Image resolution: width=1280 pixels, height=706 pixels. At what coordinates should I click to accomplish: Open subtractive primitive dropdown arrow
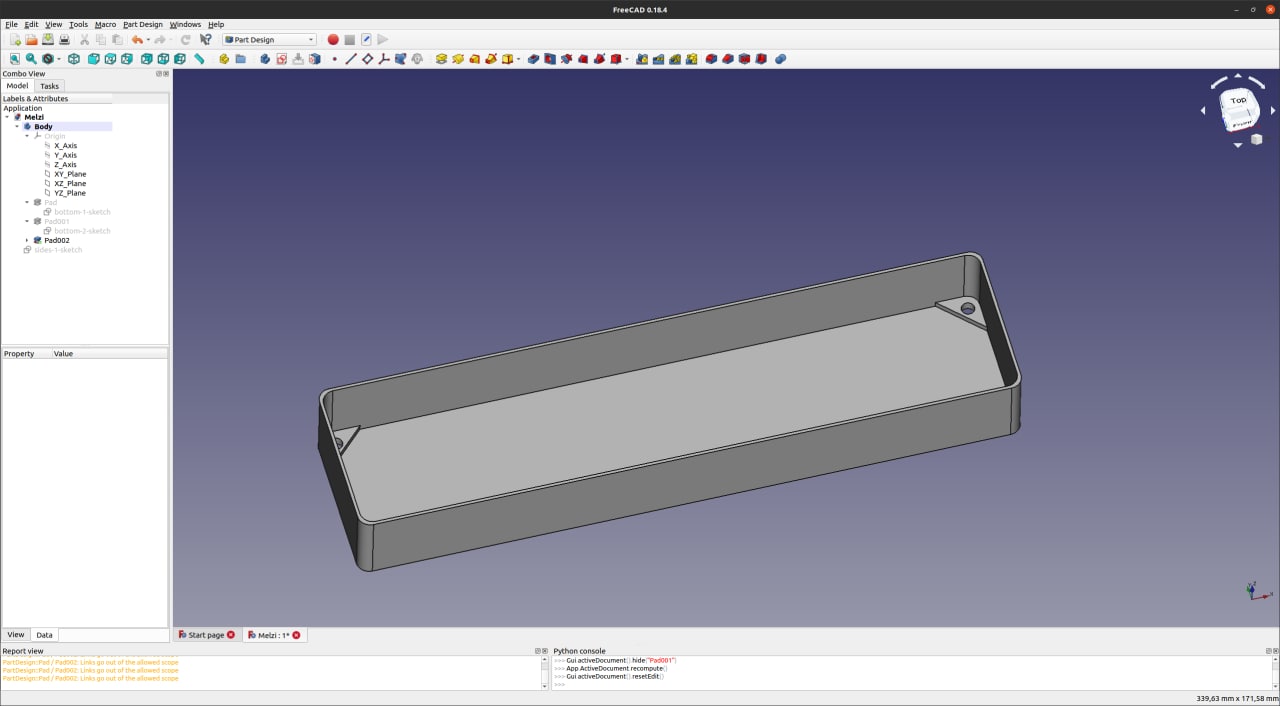click(x=627, y=59)
